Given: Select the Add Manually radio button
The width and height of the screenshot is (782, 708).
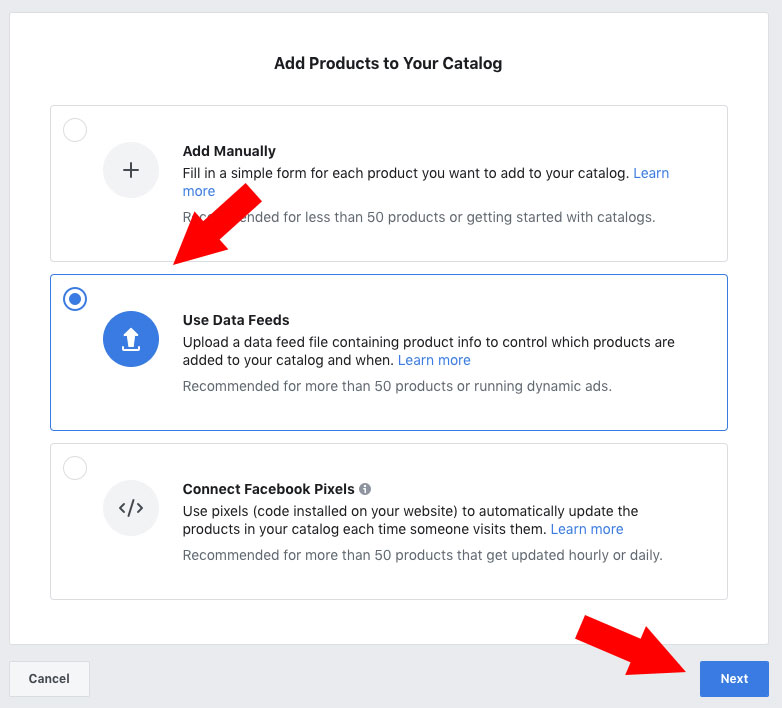Looking at the screenshot, I should [x=75, y=130].
